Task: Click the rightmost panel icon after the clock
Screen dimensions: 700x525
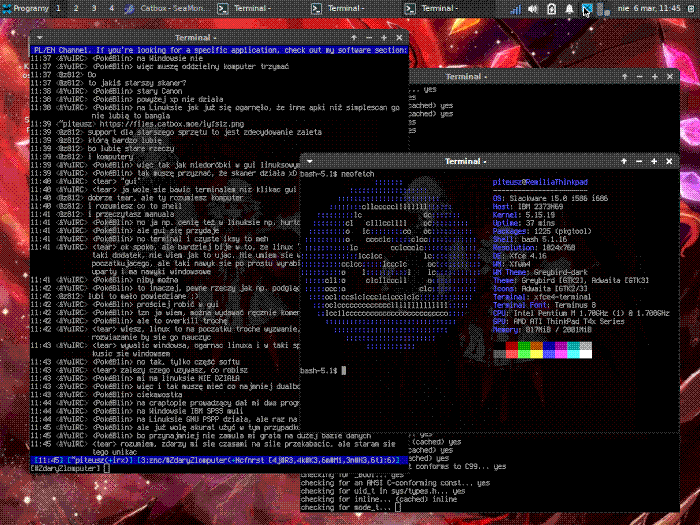Action: click(x=691, y=8)
